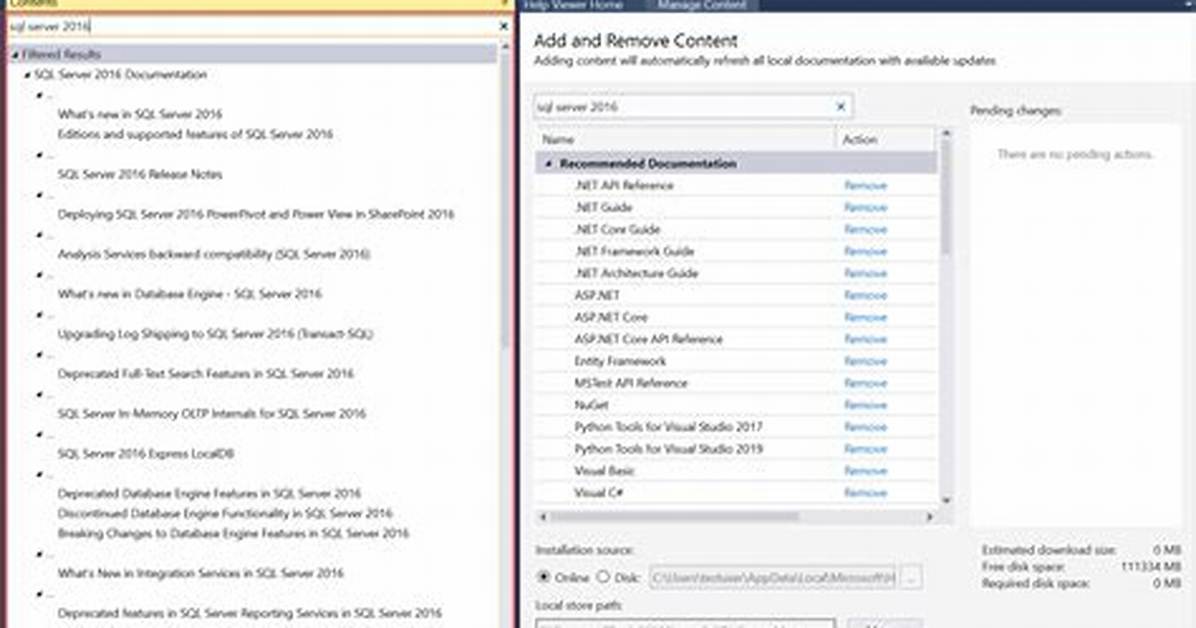The image size is (1196, 628).
Task: Collapse node above Deprecated Full-Text Search Features
Action: click(x=40, y=354)
